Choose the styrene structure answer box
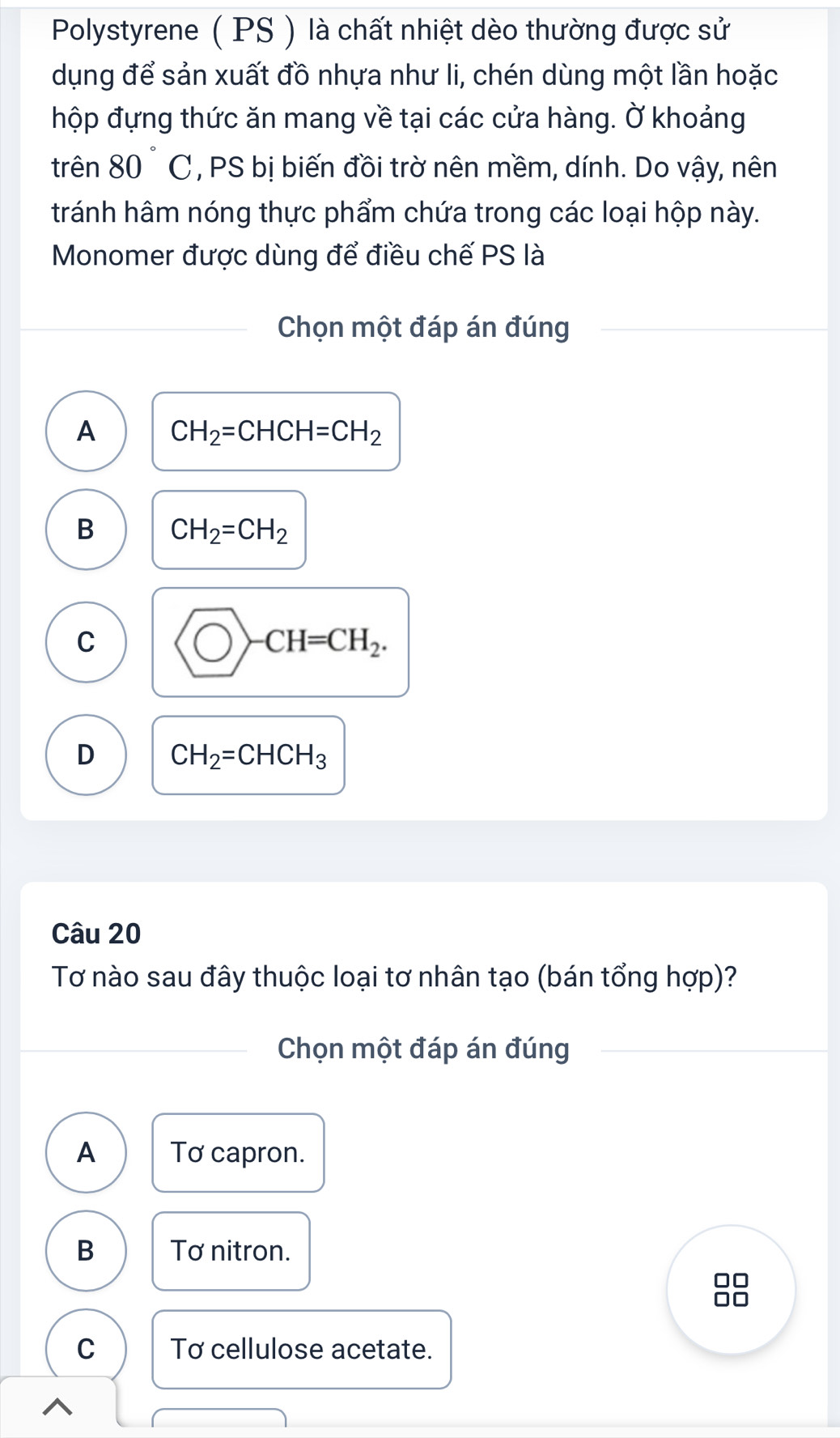Image resolution: width=840 pixels, height=1438 pixels. [x=280, y=642]
